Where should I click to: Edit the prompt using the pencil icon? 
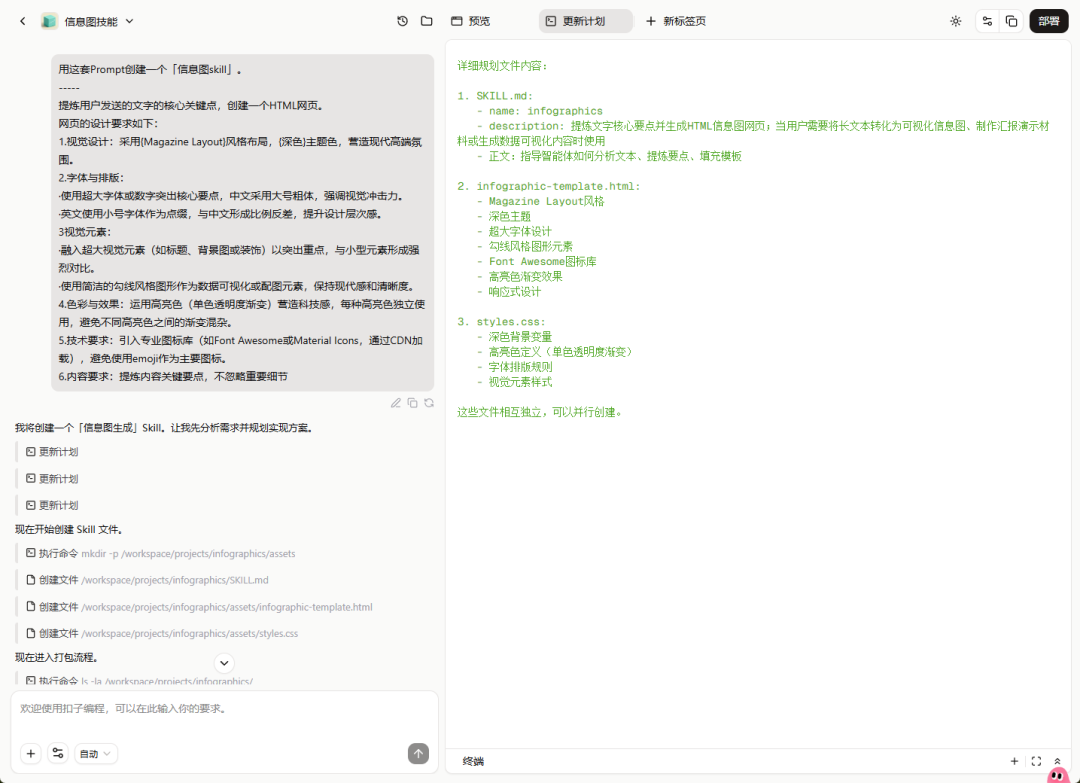coord(396,402)
